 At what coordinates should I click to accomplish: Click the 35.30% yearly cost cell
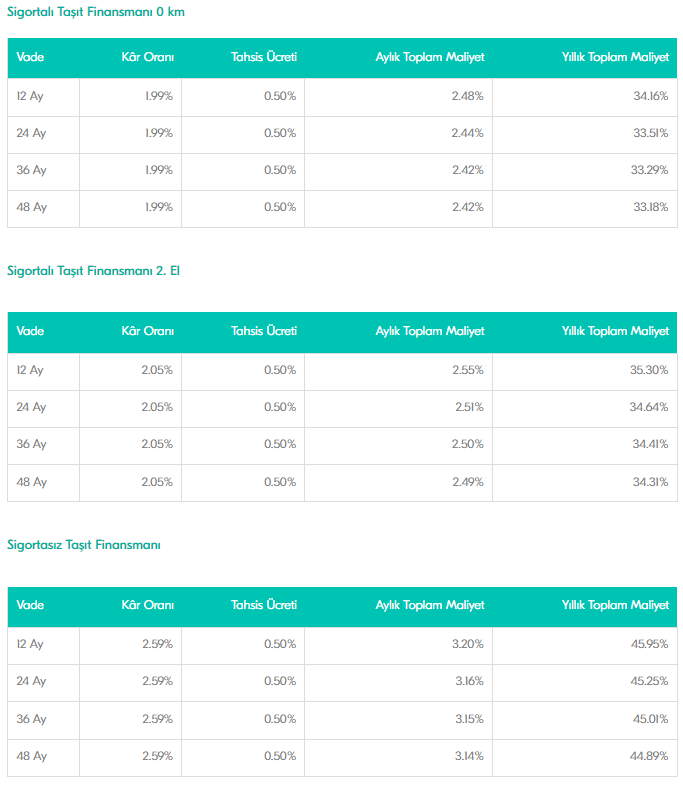[x=649, y=370]
